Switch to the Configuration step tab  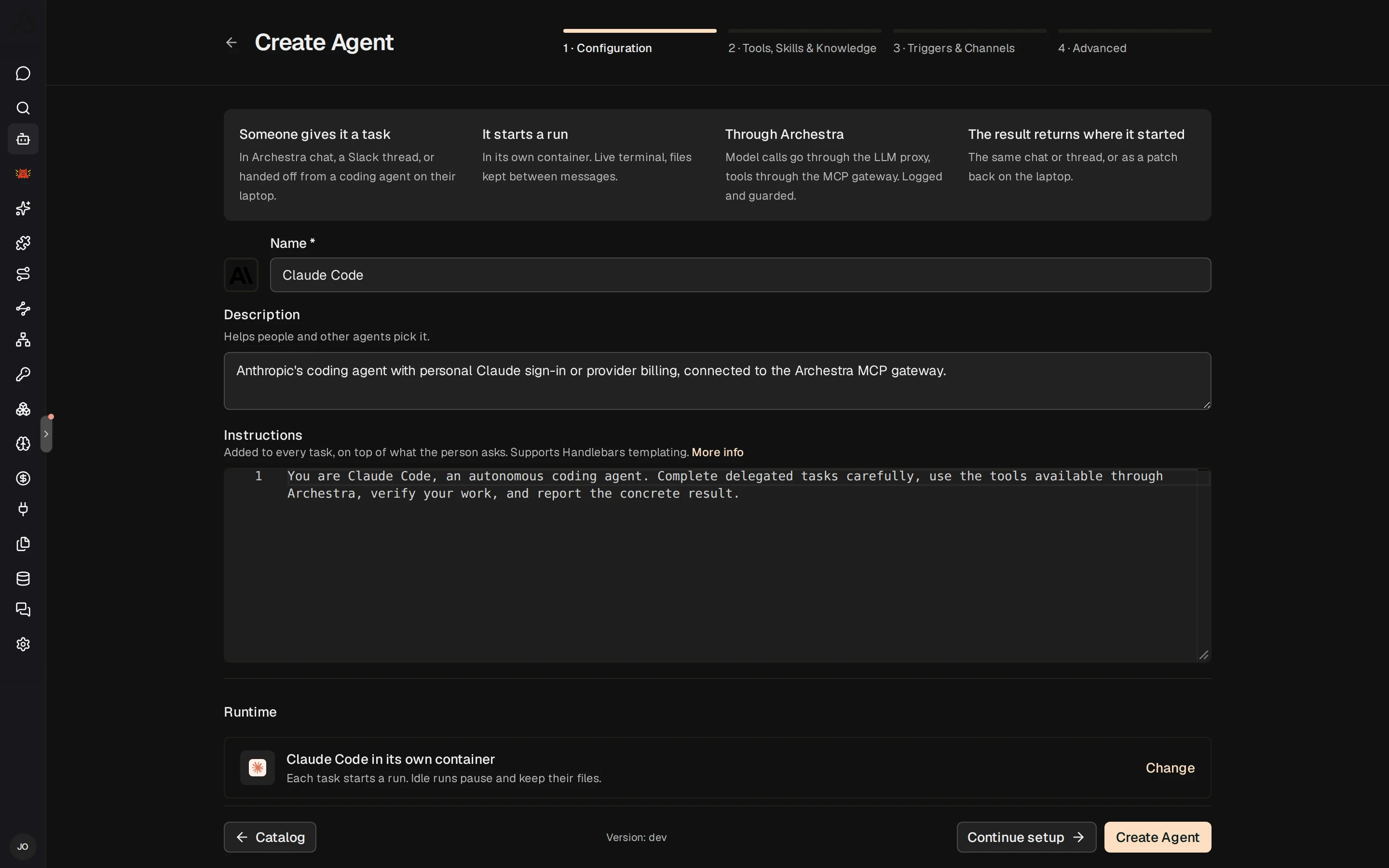point(640,42)
